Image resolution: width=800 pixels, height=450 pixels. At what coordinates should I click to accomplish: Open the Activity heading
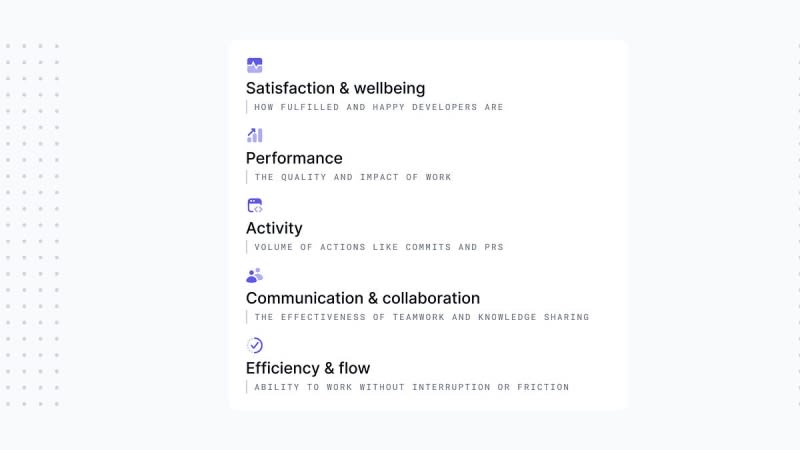pos(274,228)
